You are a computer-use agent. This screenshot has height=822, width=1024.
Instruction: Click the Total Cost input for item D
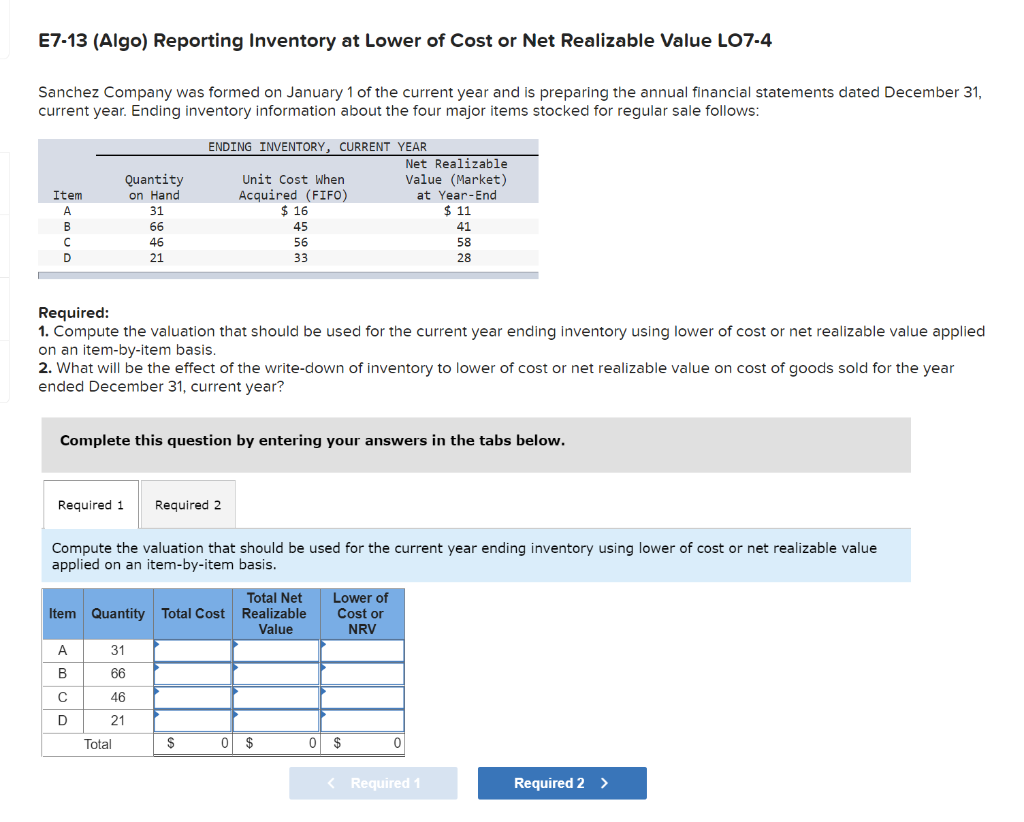193,720
